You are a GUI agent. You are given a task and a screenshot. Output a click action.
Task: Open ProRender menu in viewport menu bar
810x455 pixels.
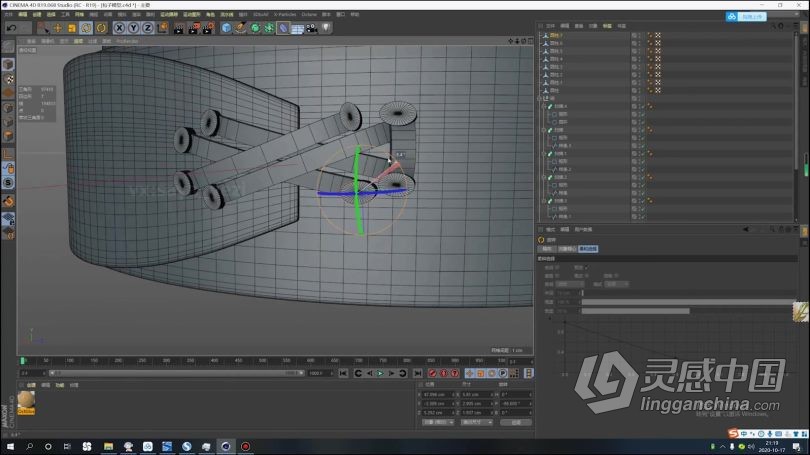pos(127,41)
